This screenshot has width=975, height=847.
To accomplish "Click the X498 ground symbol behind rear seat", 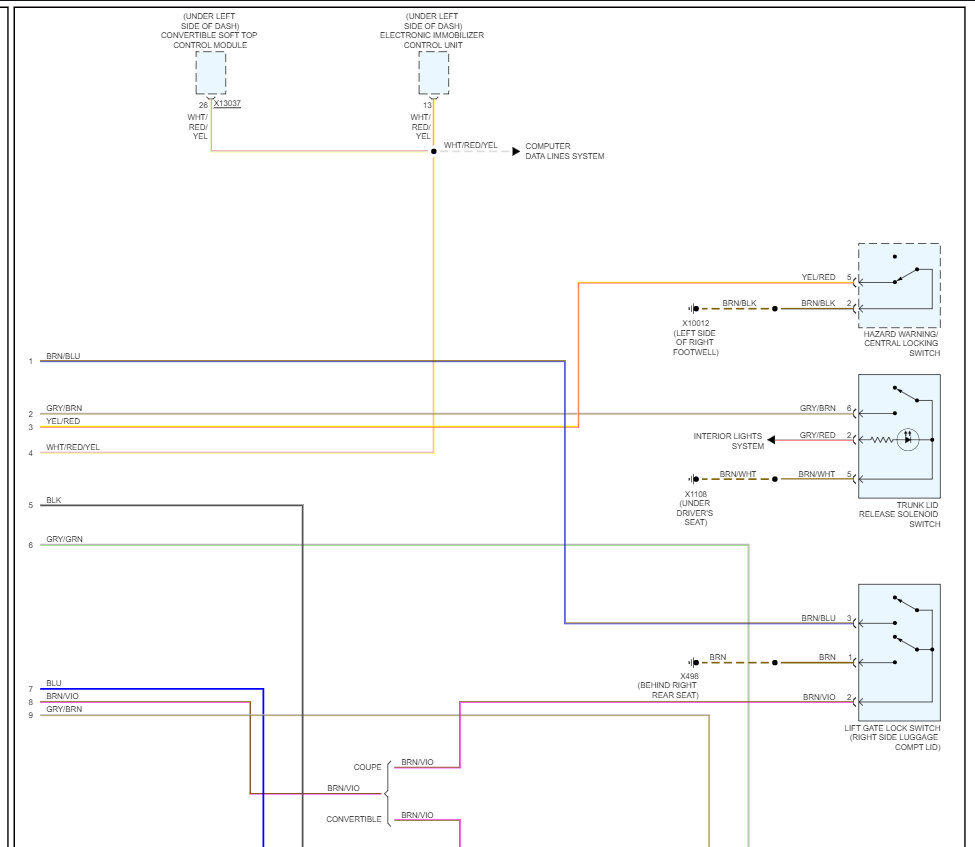I will pos(694,663).
